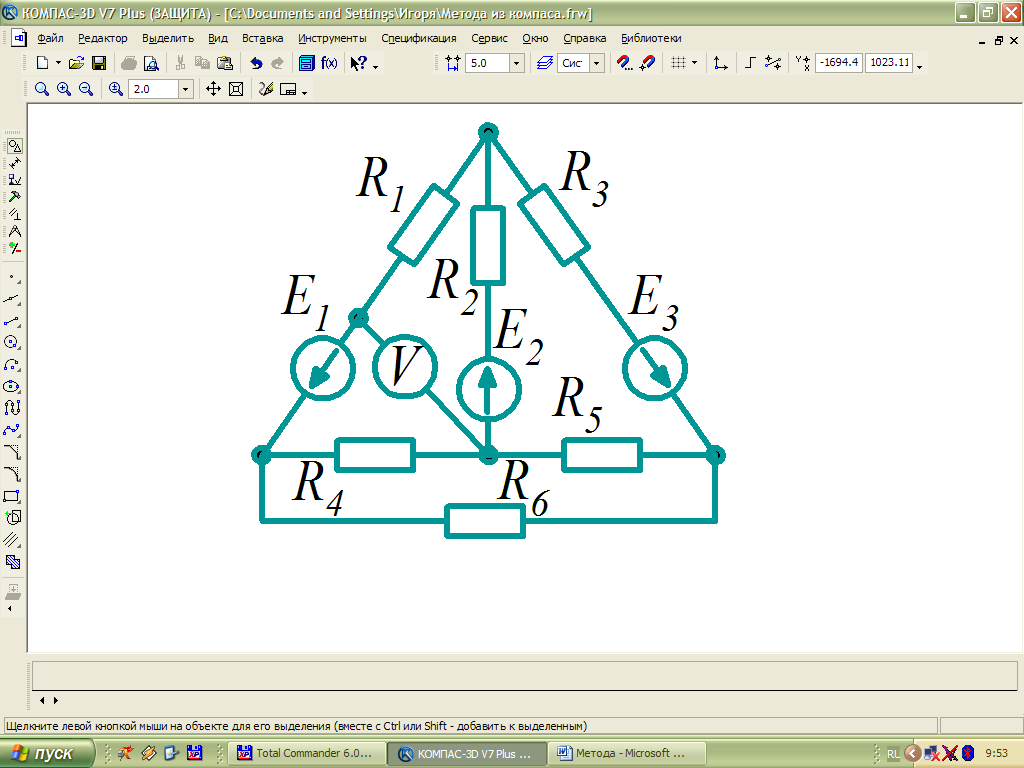
Task: Zoom out of the drawing
Action: click(x=86, y=89)
